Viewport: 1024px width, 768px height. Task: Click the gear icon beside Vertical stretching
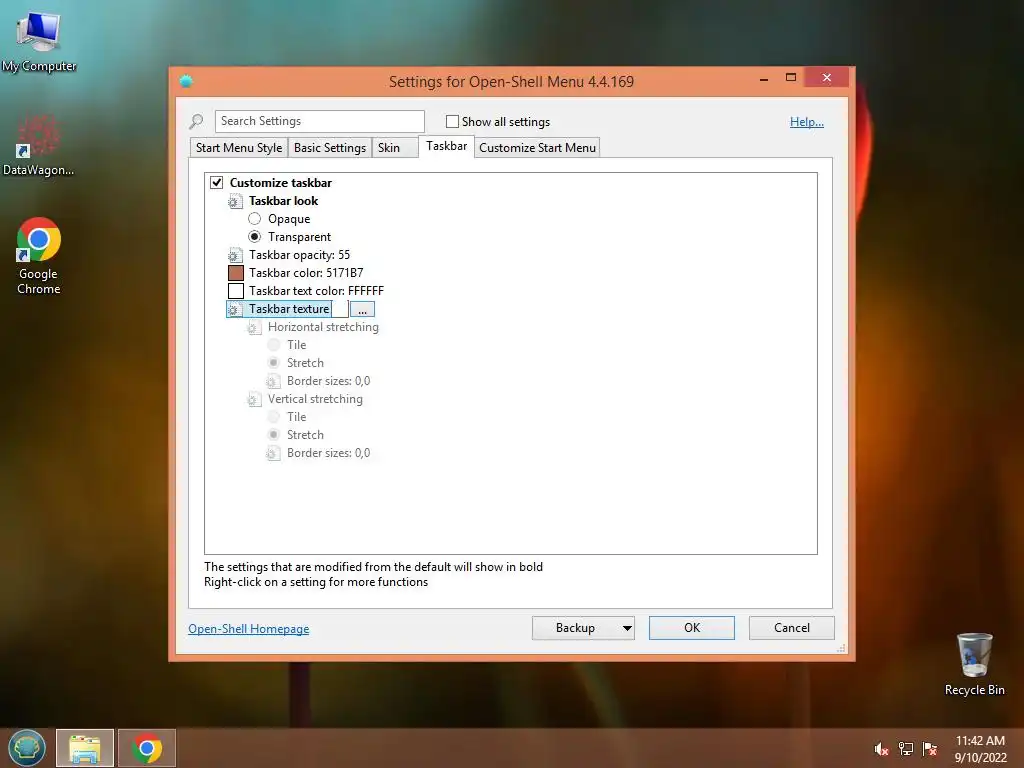pyautogui.click(x=253, y=399)
